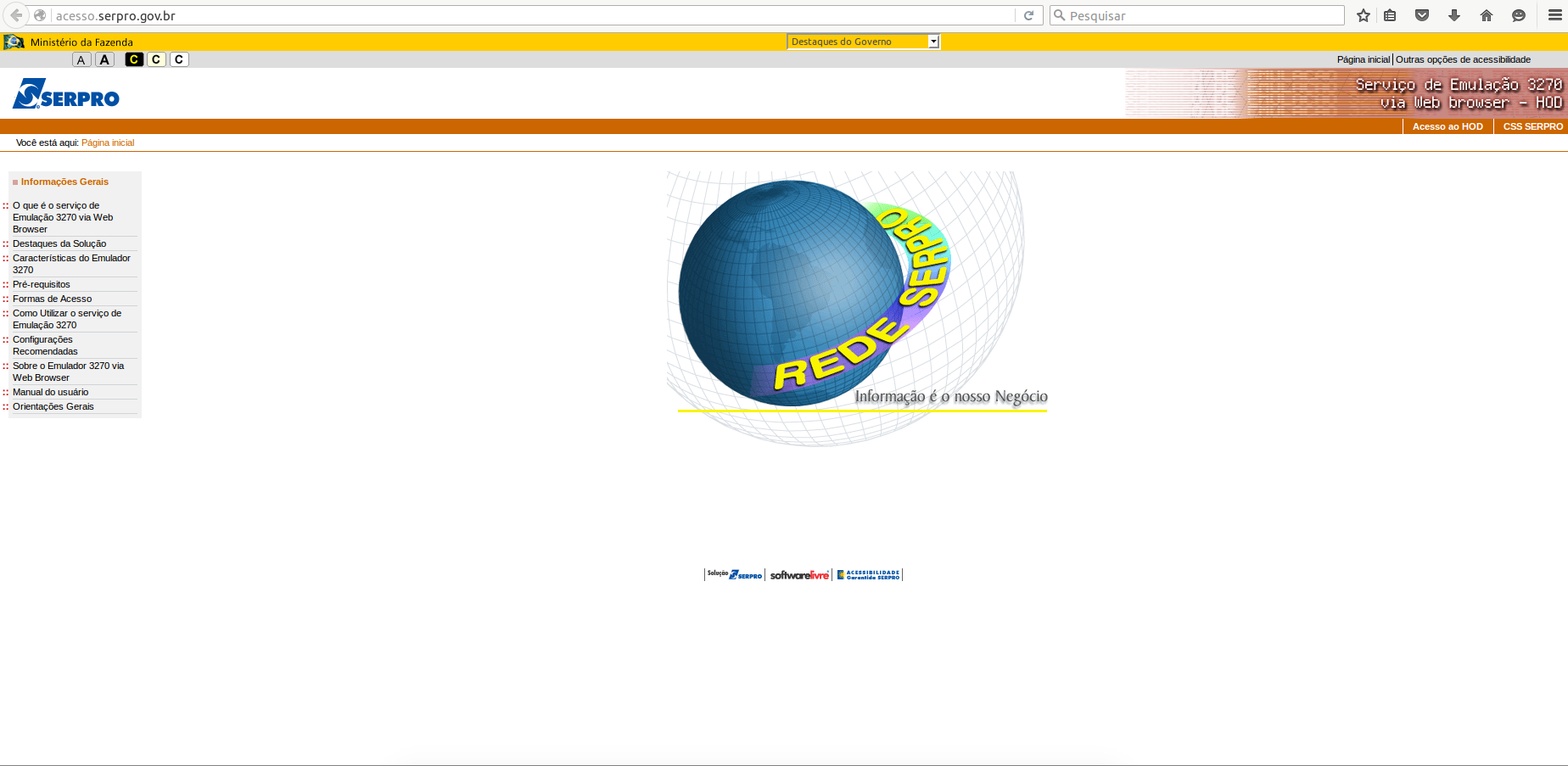
Task: Open Acesso ao HOD tab
Action: (1448, 126)
